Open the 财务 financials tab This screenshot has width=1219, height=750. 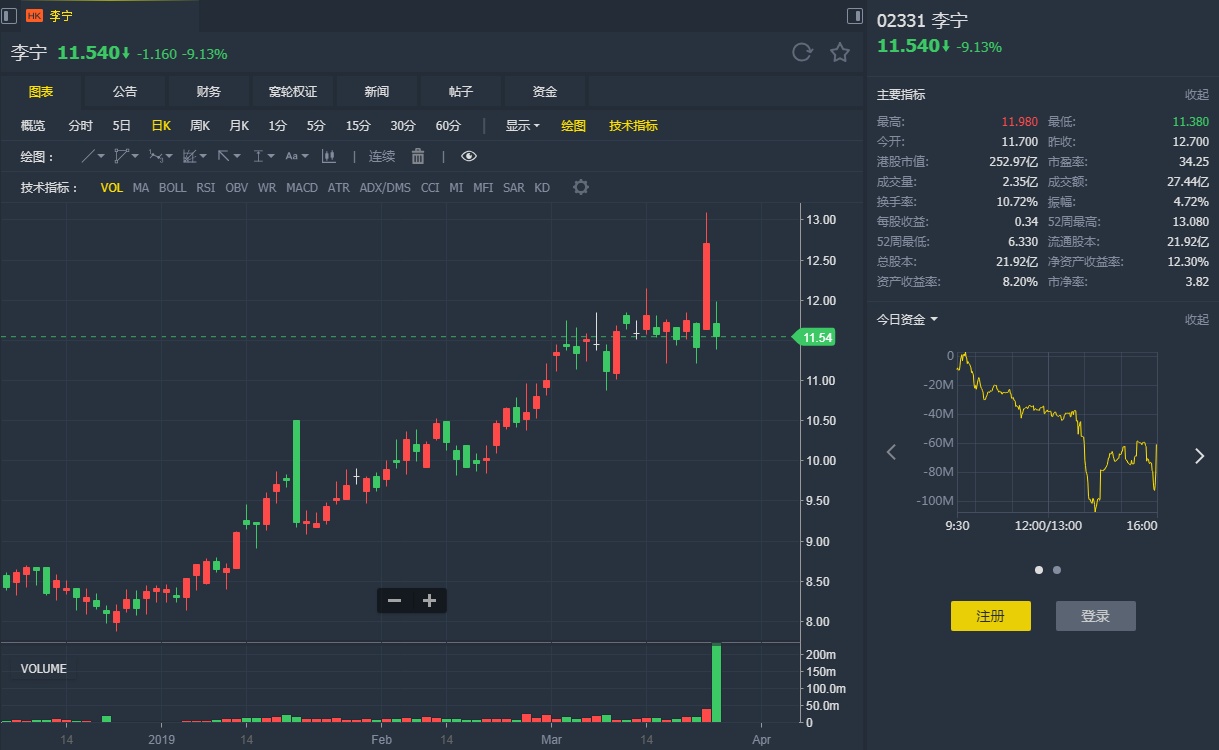tap(209, 91)
